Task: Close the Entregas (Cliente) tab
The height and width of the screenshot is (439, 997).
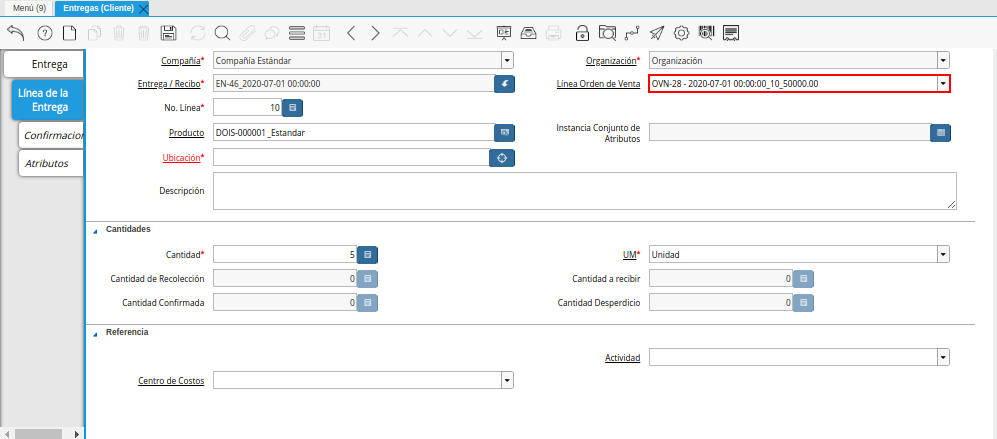Action: point(143,9)
